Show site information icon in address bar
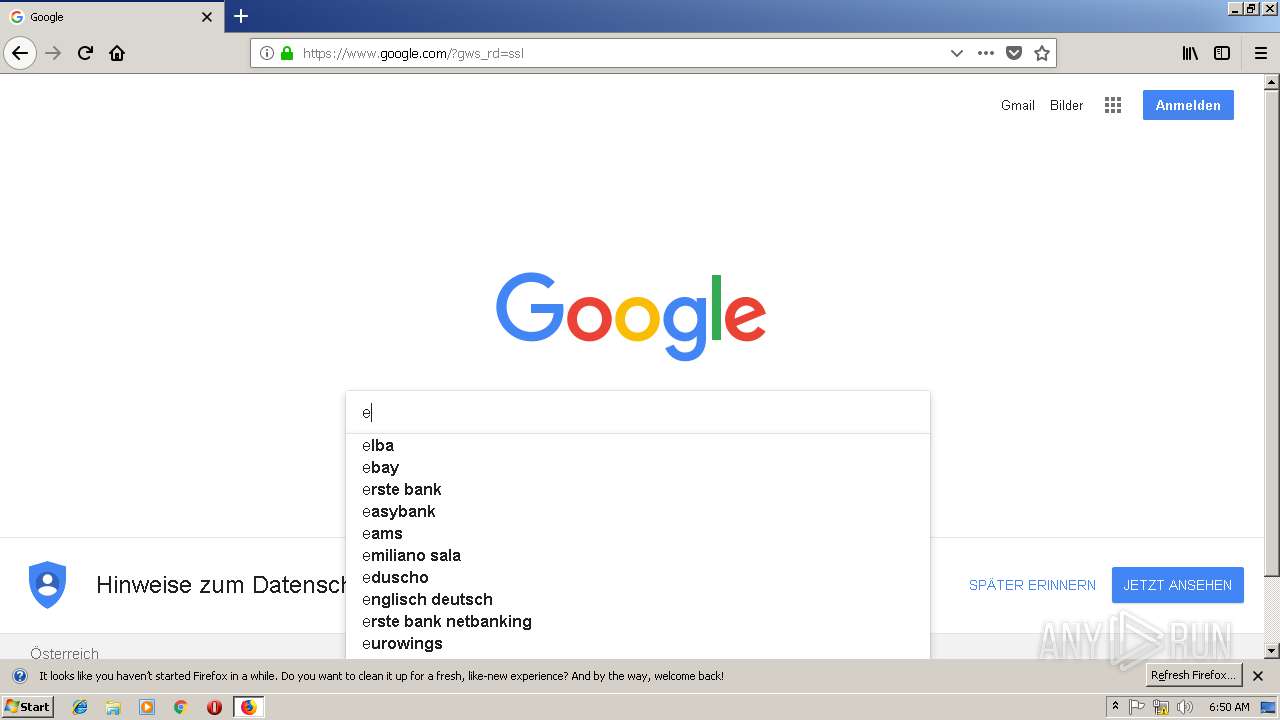 coord(267,53)
